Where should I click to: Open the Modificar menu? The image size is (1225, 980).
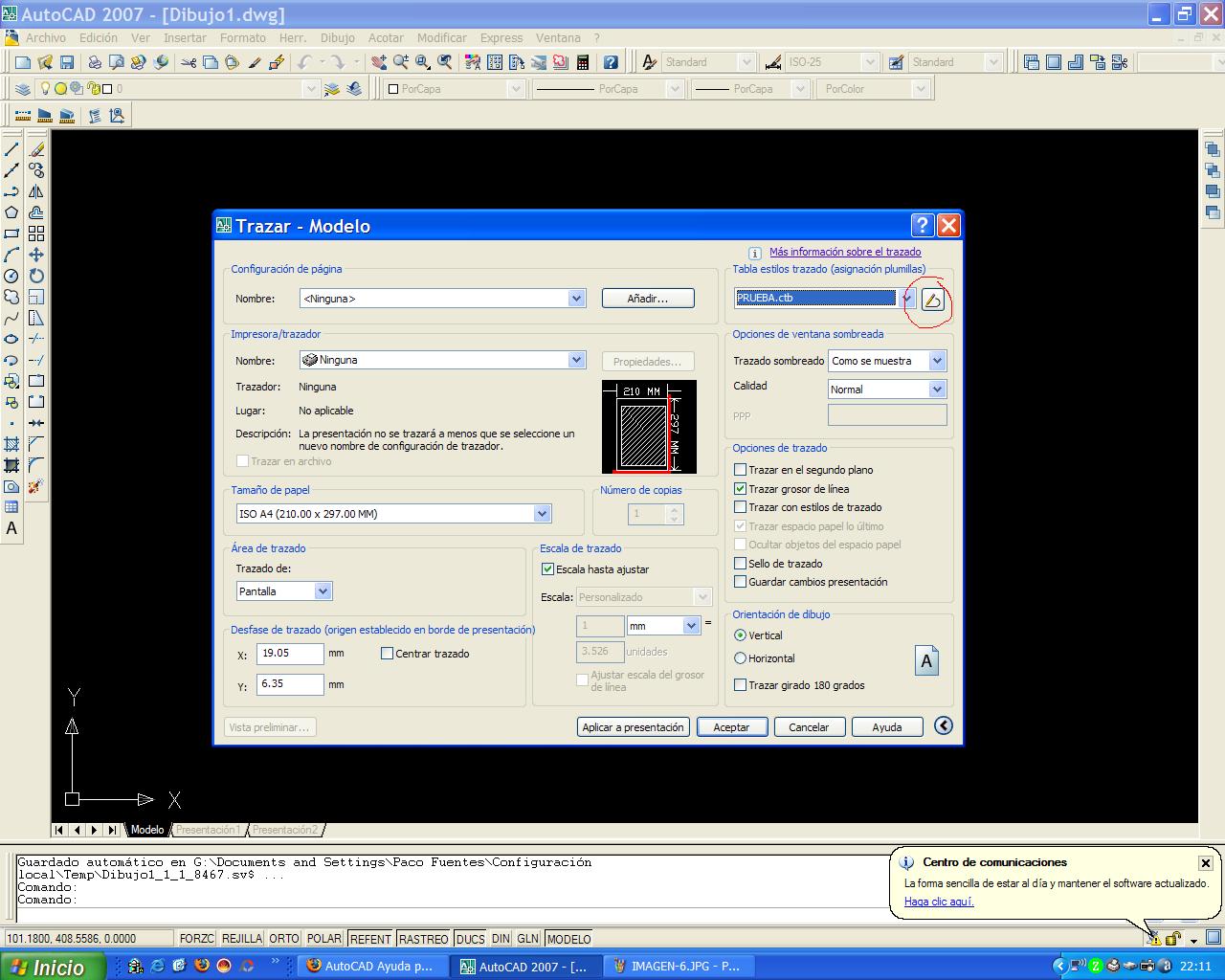[x=442, y=38]
